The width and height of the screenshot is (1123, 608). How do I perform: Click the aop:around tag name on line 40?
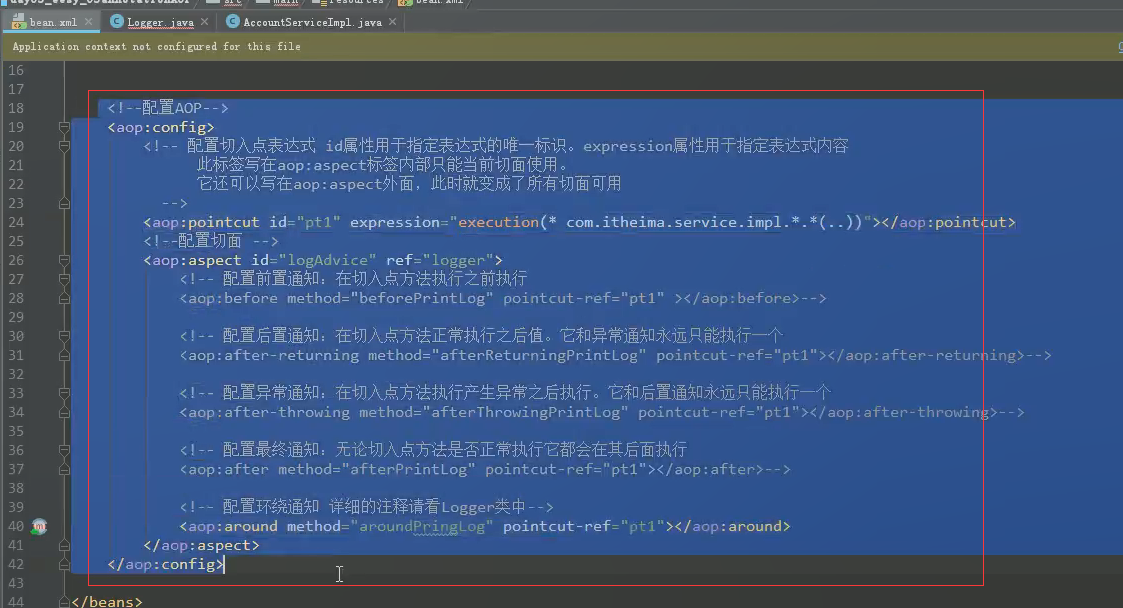pyautogui.click(x=233, y=526)
